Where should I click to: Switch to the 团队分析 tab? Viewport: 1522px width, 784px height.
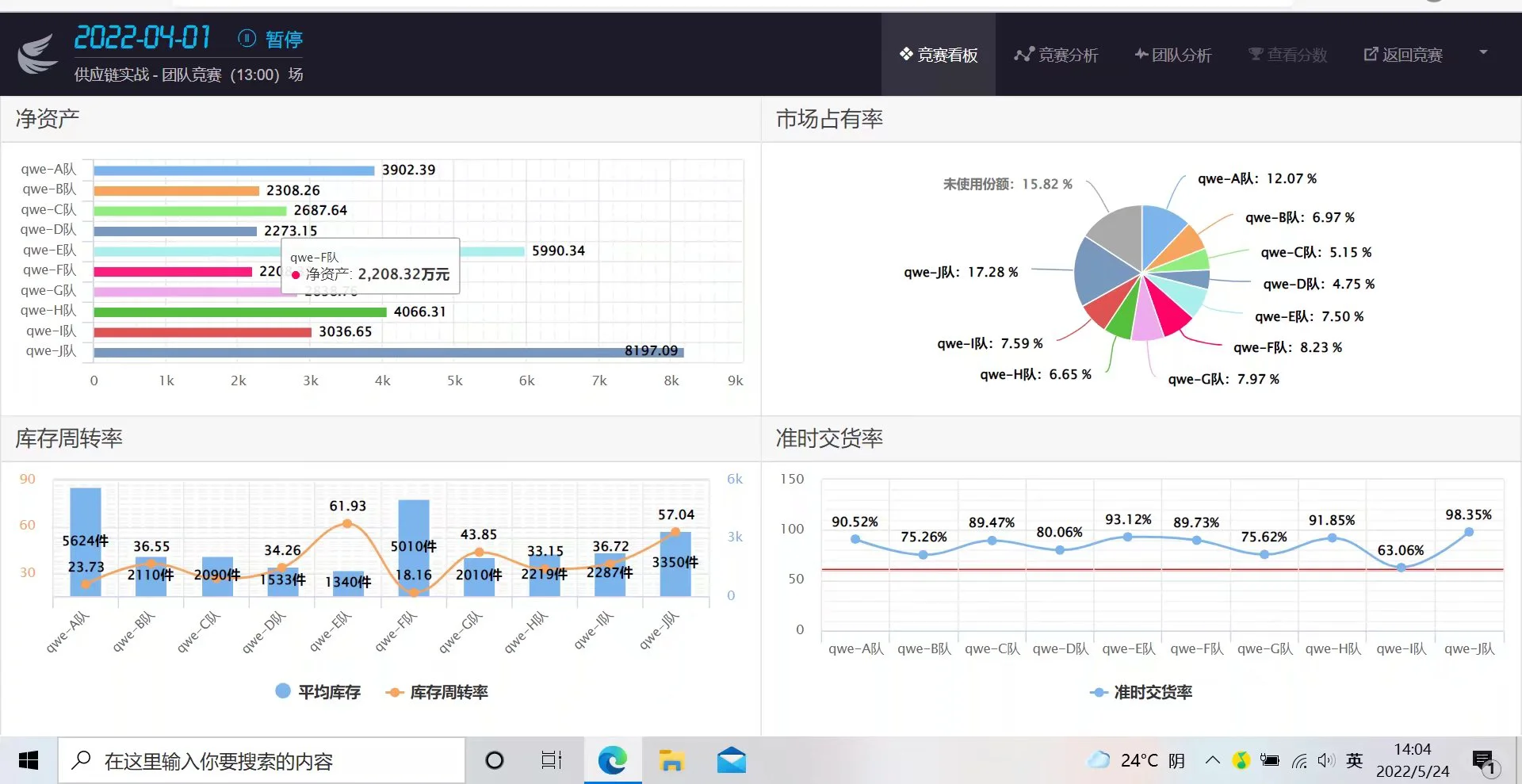[1173, 54]
